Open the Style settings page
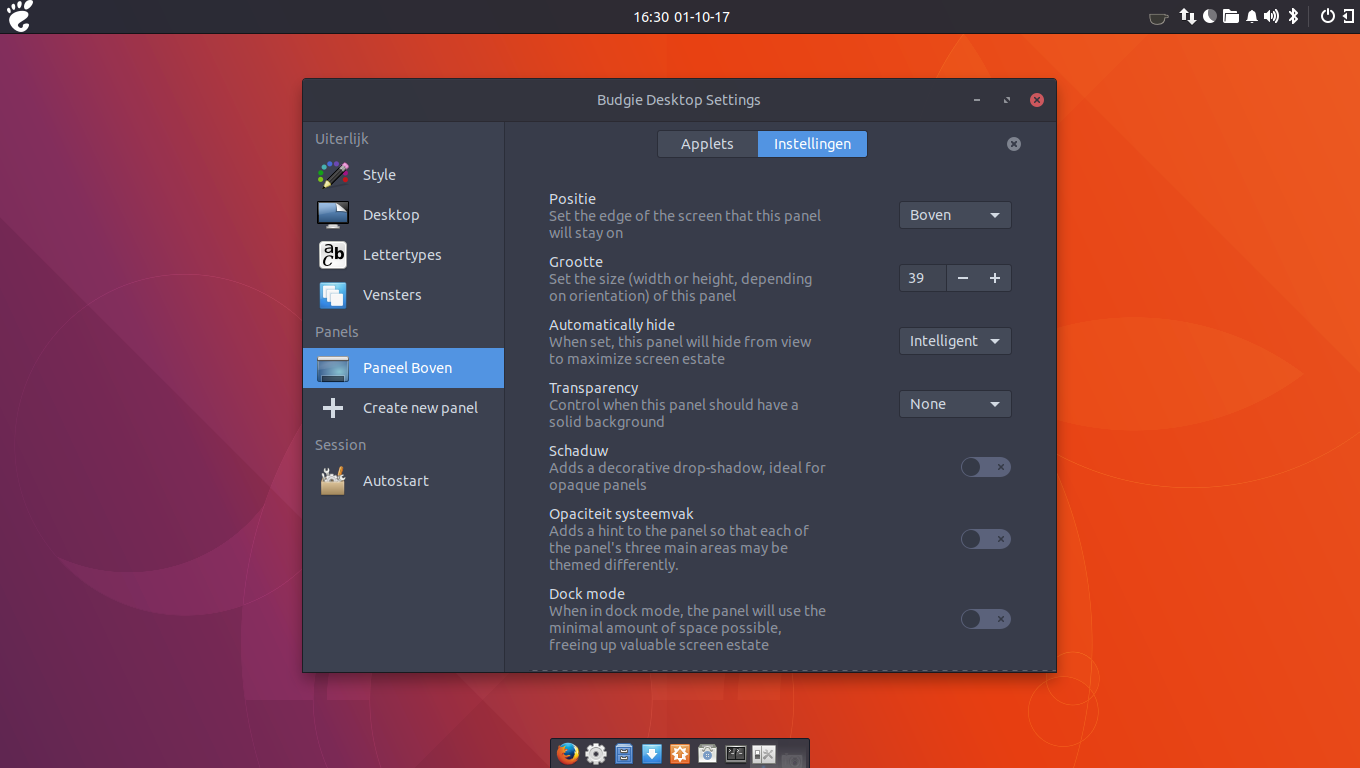 (379, 175)
